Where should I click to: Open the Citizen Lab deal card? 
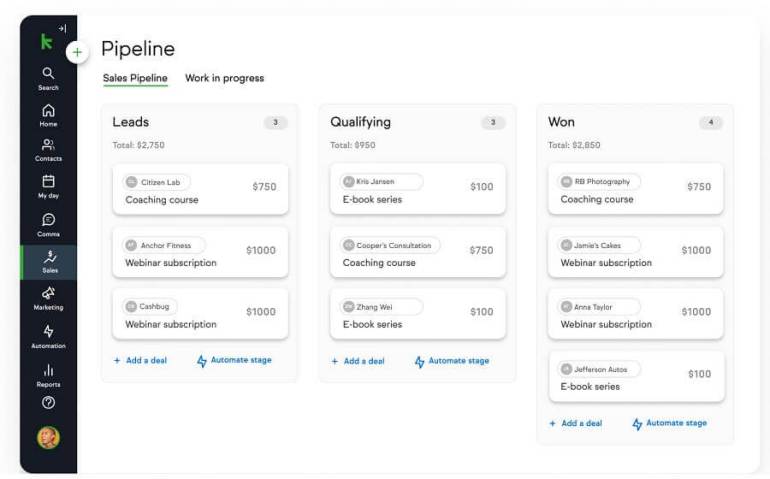click(200, 190)
